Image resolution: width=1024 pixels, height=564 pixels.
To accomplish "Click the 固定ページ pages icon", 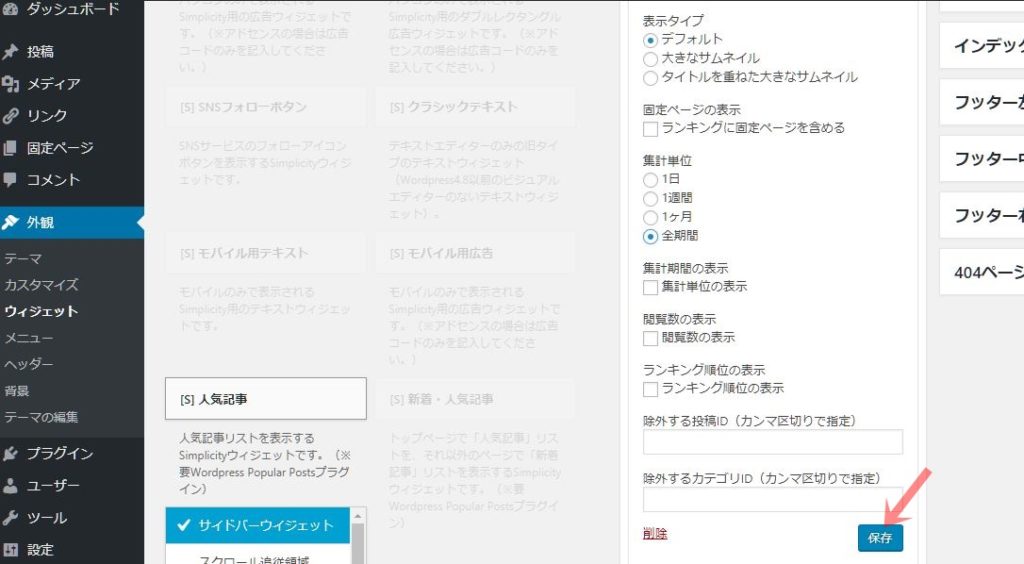I will [x=11, y=148].
